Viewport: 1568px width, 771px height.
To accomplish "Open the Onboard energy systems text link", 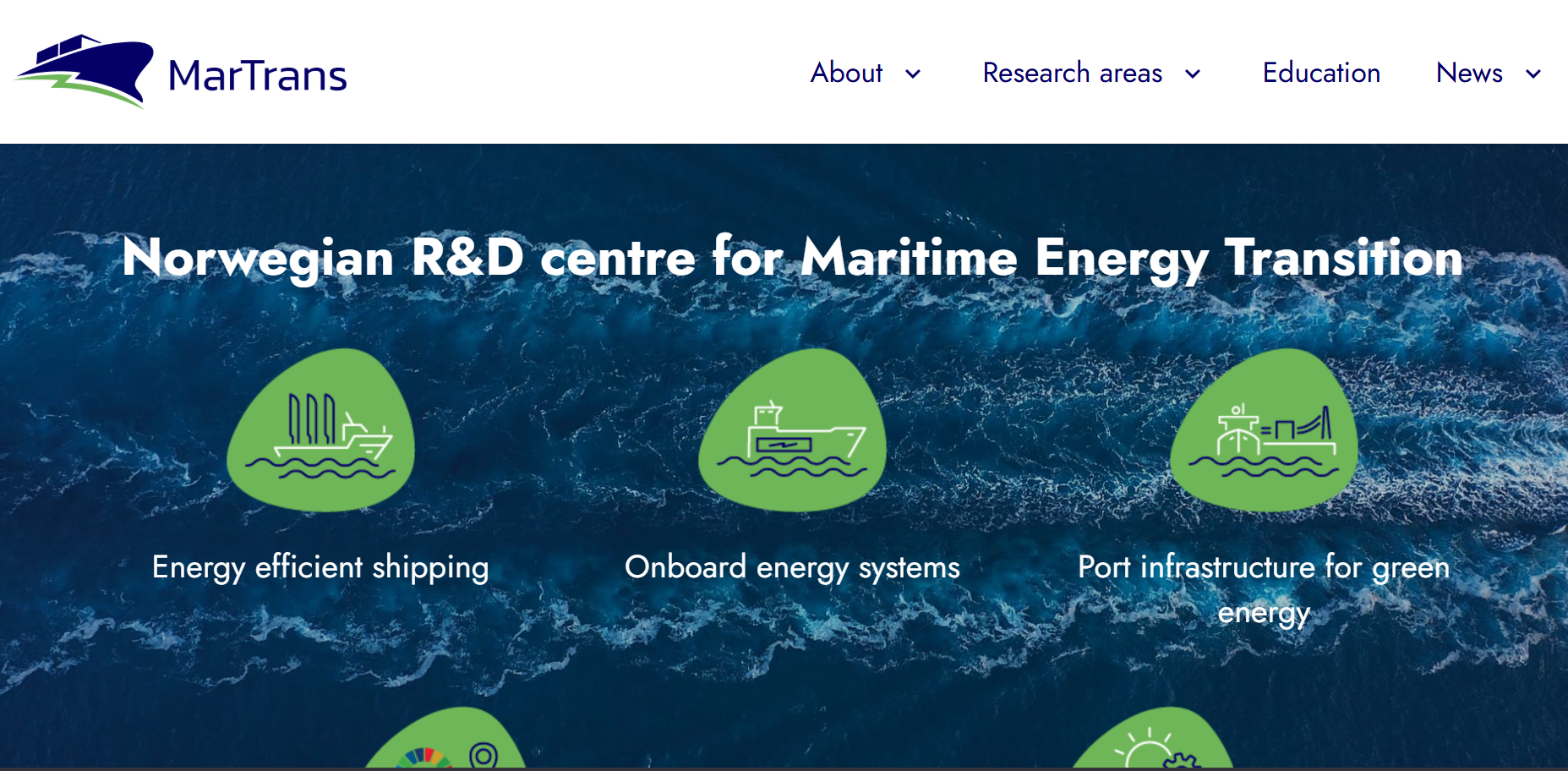I will (792, 567).
